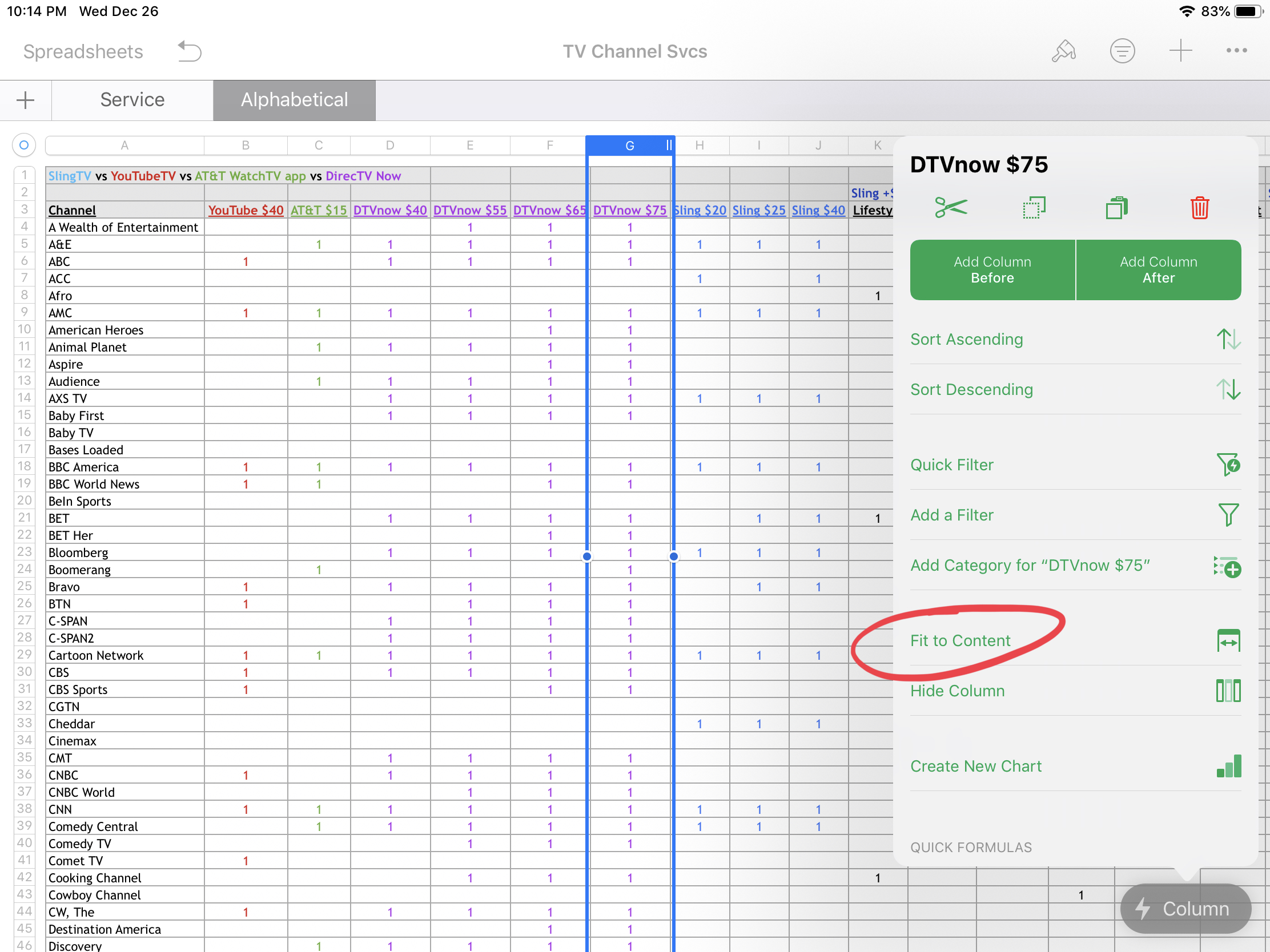Select column A header
This screenshot has height=952, width=1270.
click(x=124, y=145)
